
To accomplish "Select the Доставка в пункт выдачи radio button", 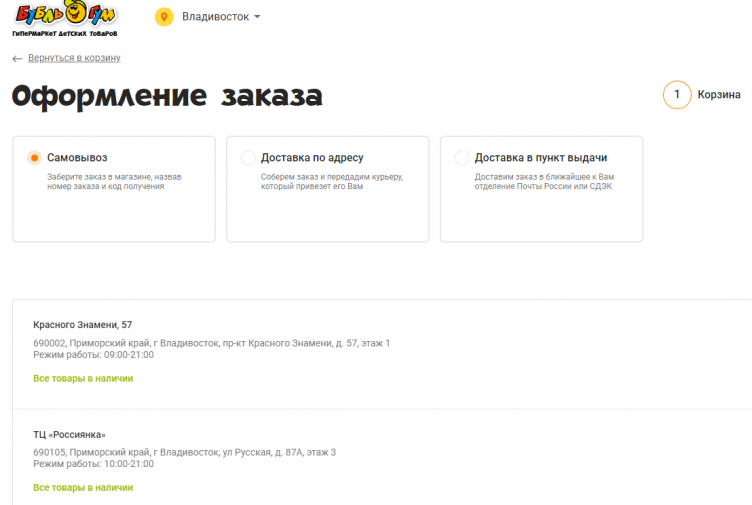I will 462,158.
